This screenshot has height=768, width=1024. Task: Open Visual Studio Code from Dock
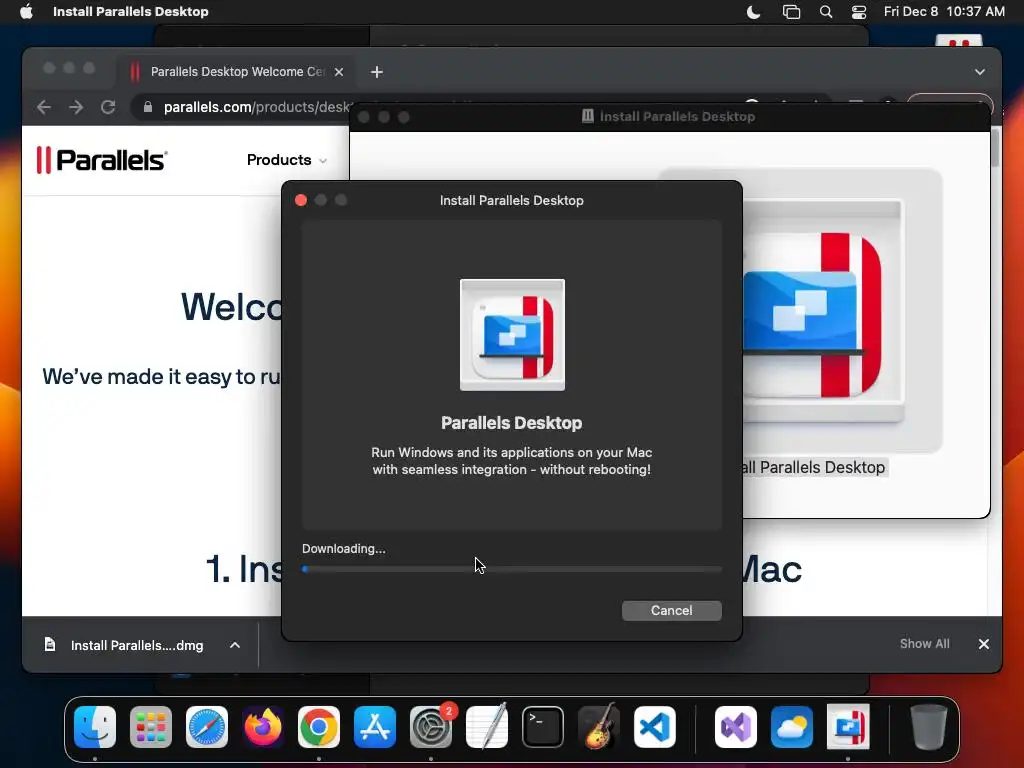tap(655, 727)
